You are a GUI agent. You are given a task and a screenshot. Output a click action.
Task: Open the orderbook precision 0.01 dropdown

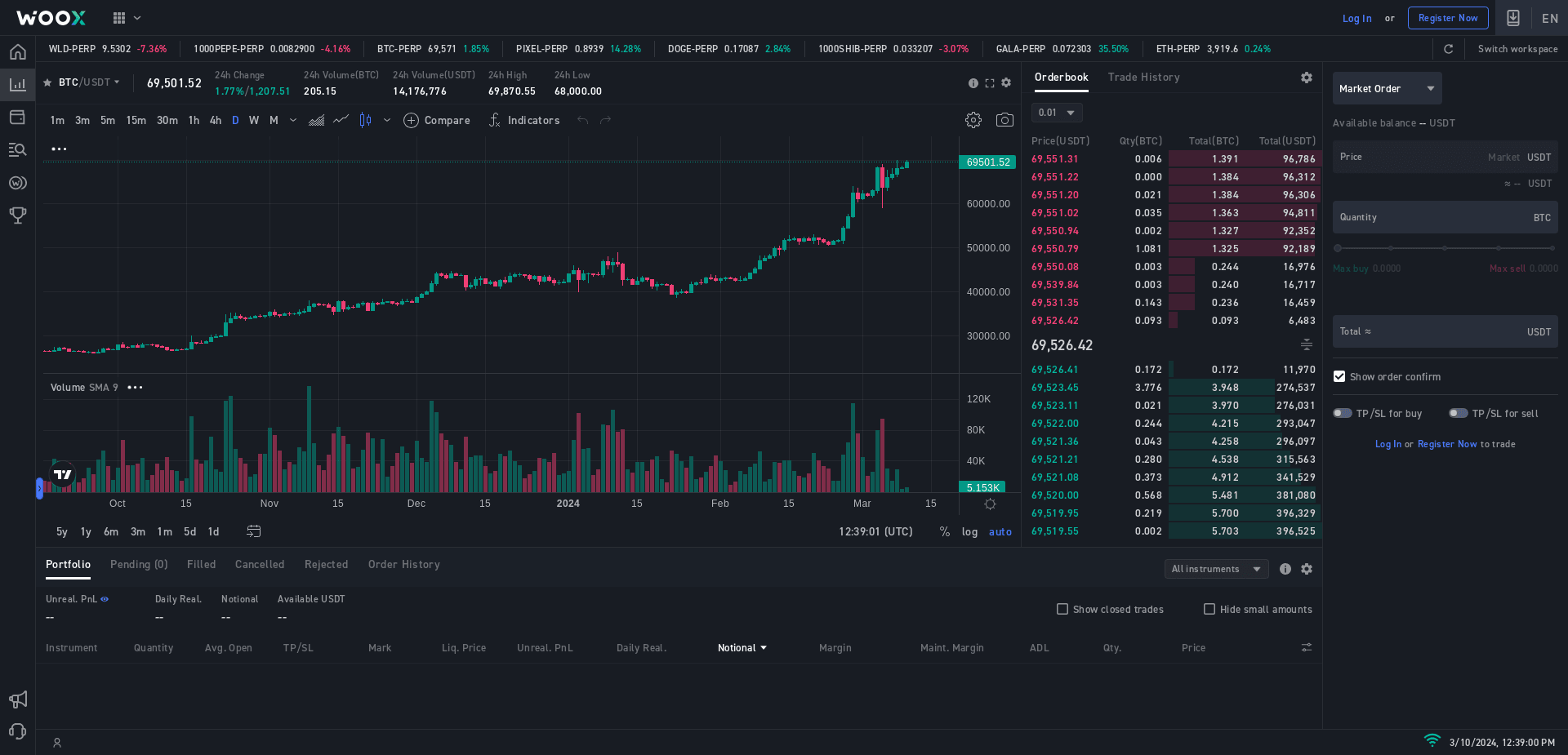(1056, 113)
